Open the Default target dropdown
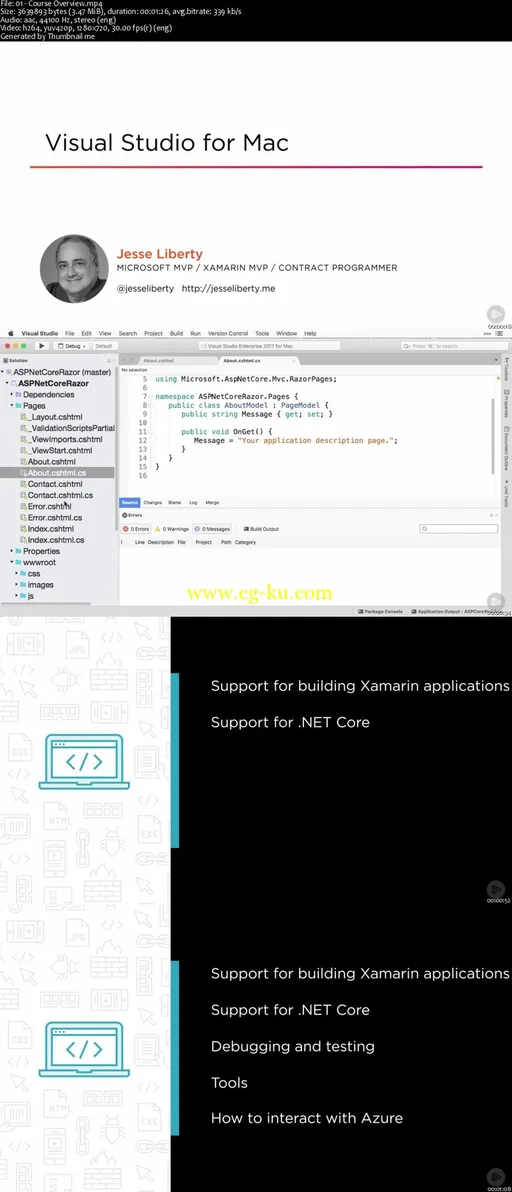The width and height of the screenshot is (512, 1192). [101, 346]
